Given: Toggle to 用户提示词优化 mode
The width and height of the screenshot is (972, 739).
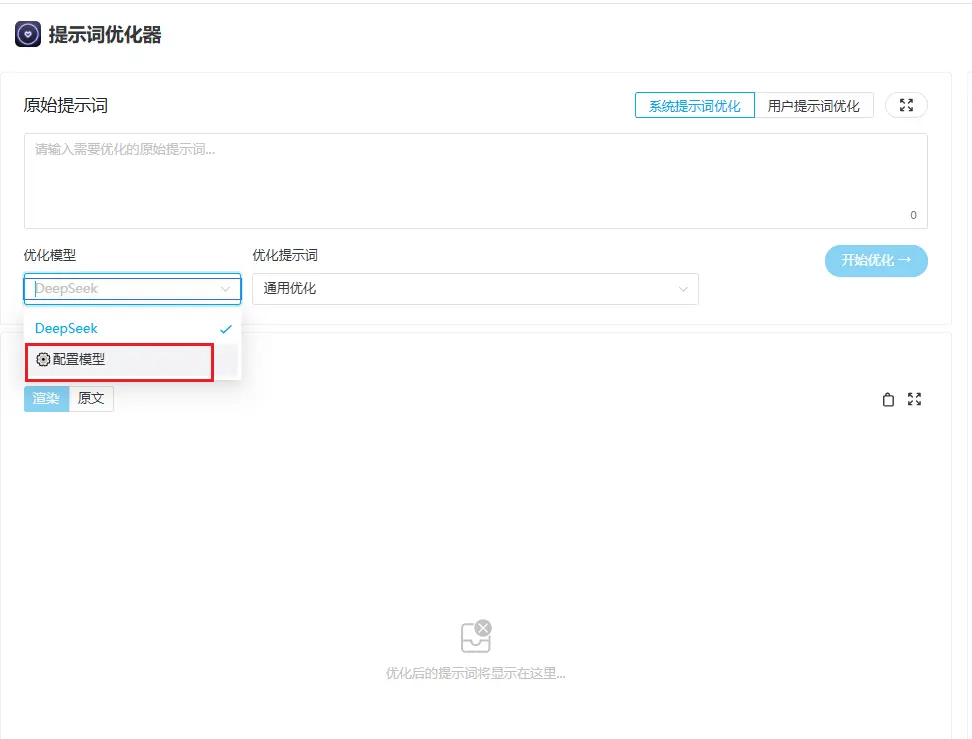Looking at the screenshot, I should click(816, 104).
